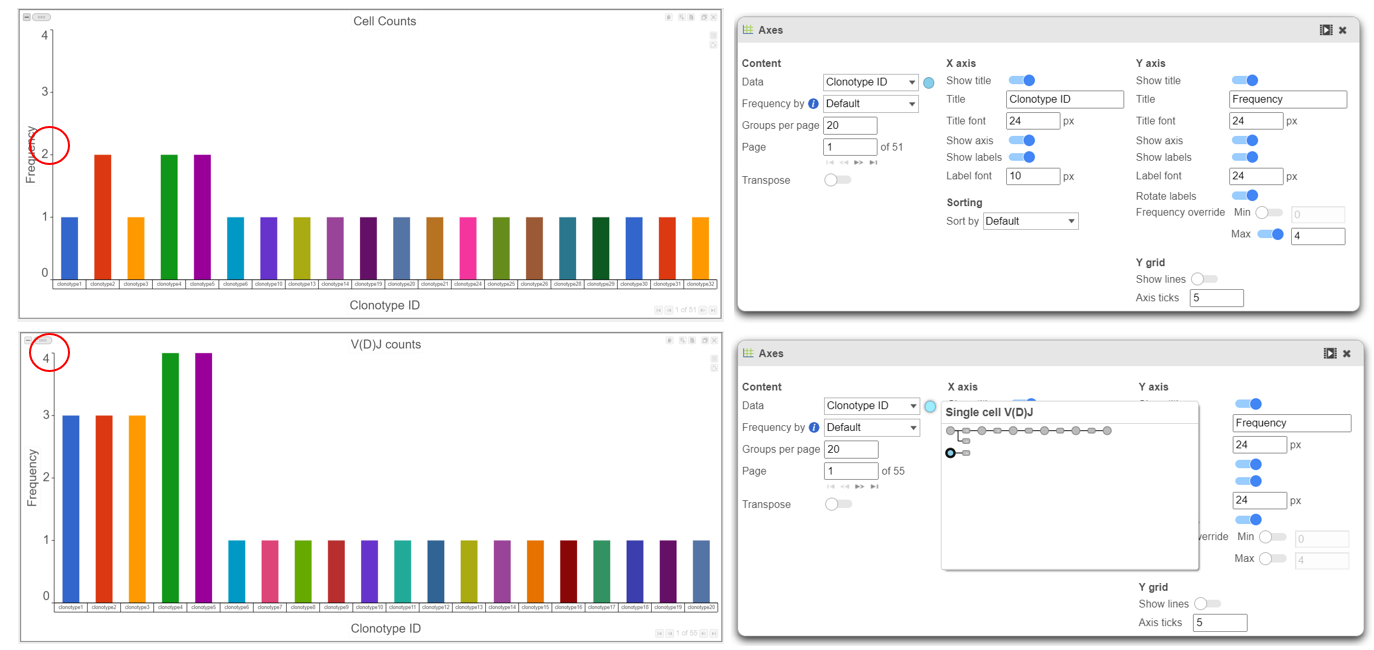
Task: Click the dock icon in top Axes header
Action: 1326,30
